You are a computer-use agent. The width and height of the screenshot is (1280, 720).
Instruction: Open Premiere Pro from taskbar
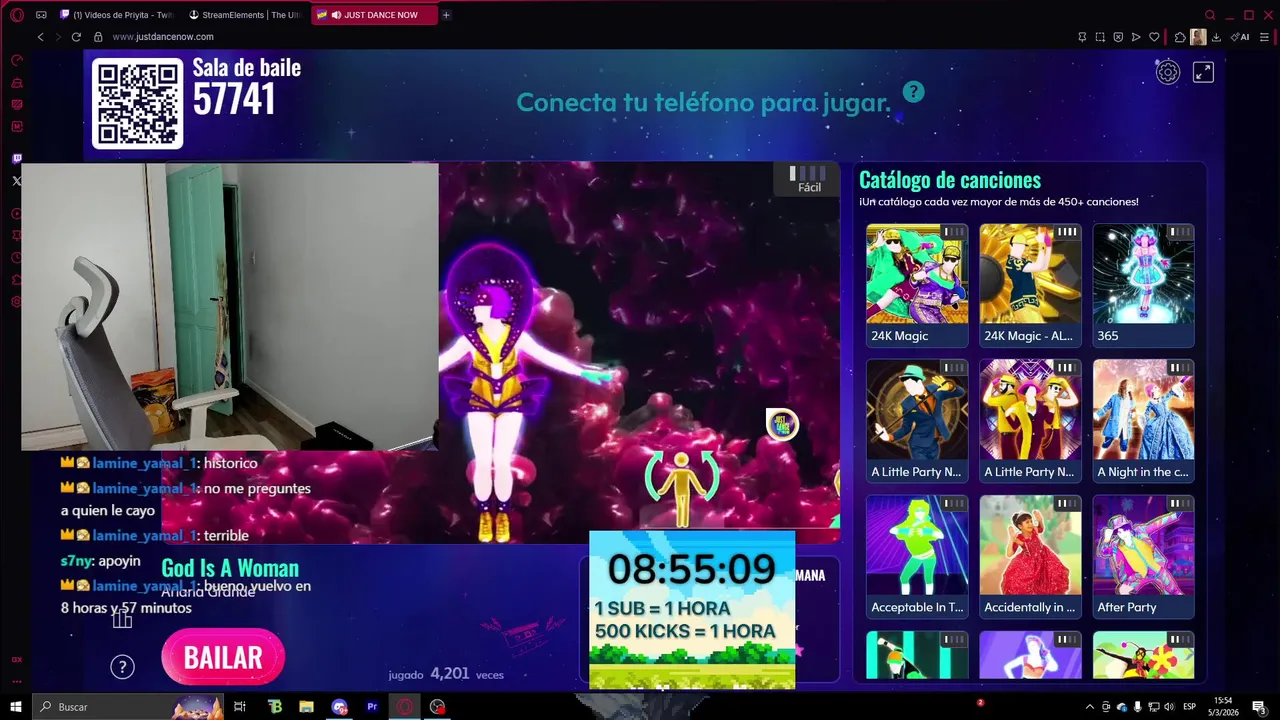(x=372, y=706)
